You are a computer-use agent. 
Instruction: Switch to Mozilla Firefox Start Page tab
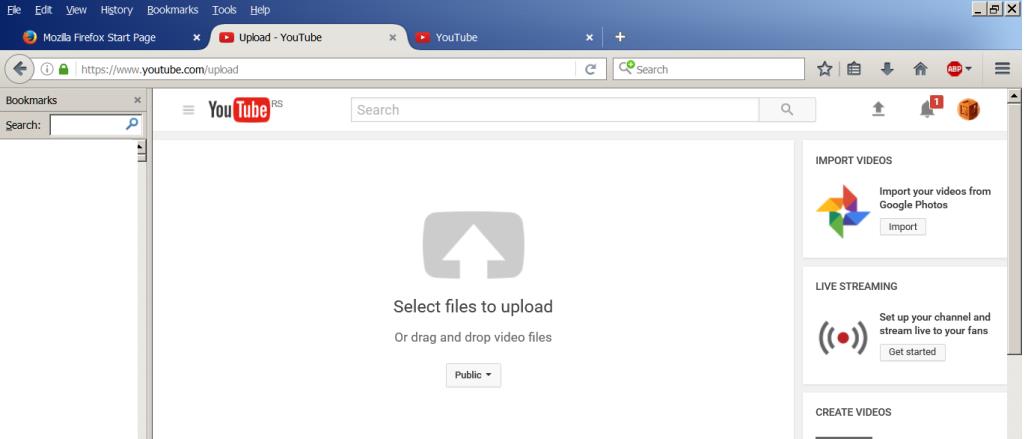click(x=100, y=37)
